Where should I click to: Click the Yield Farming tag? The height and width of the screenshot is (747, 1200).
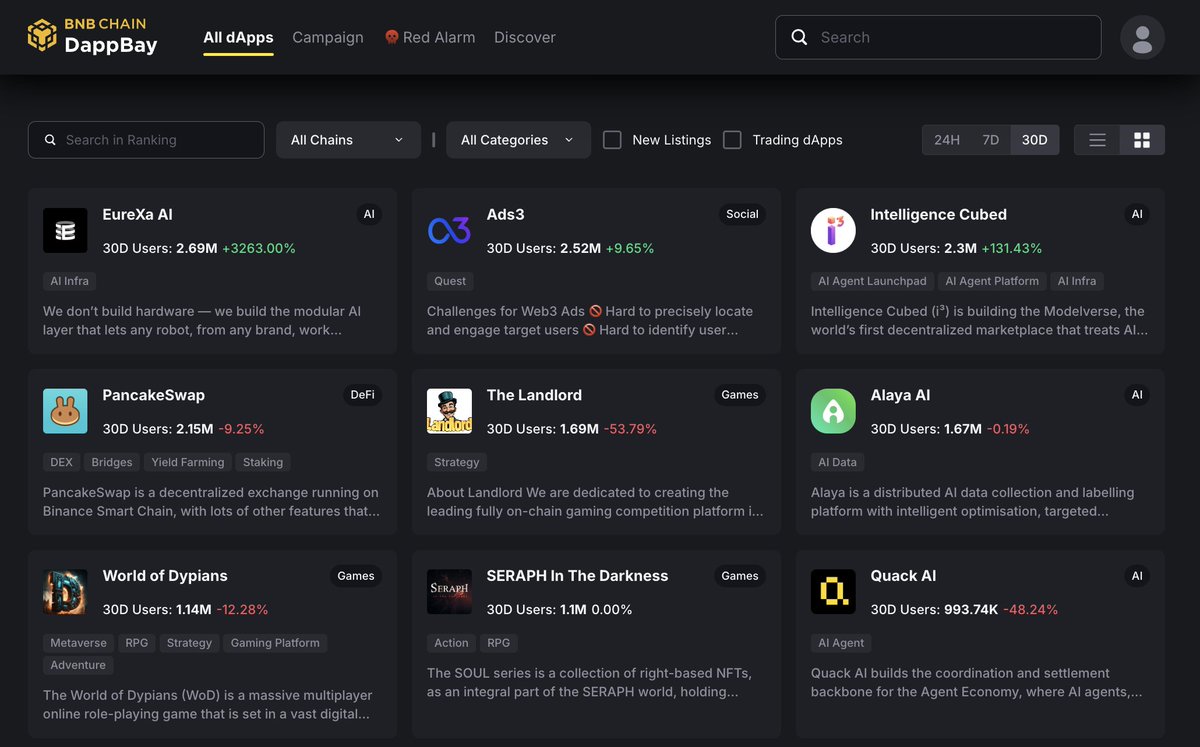tap(188, 462)
